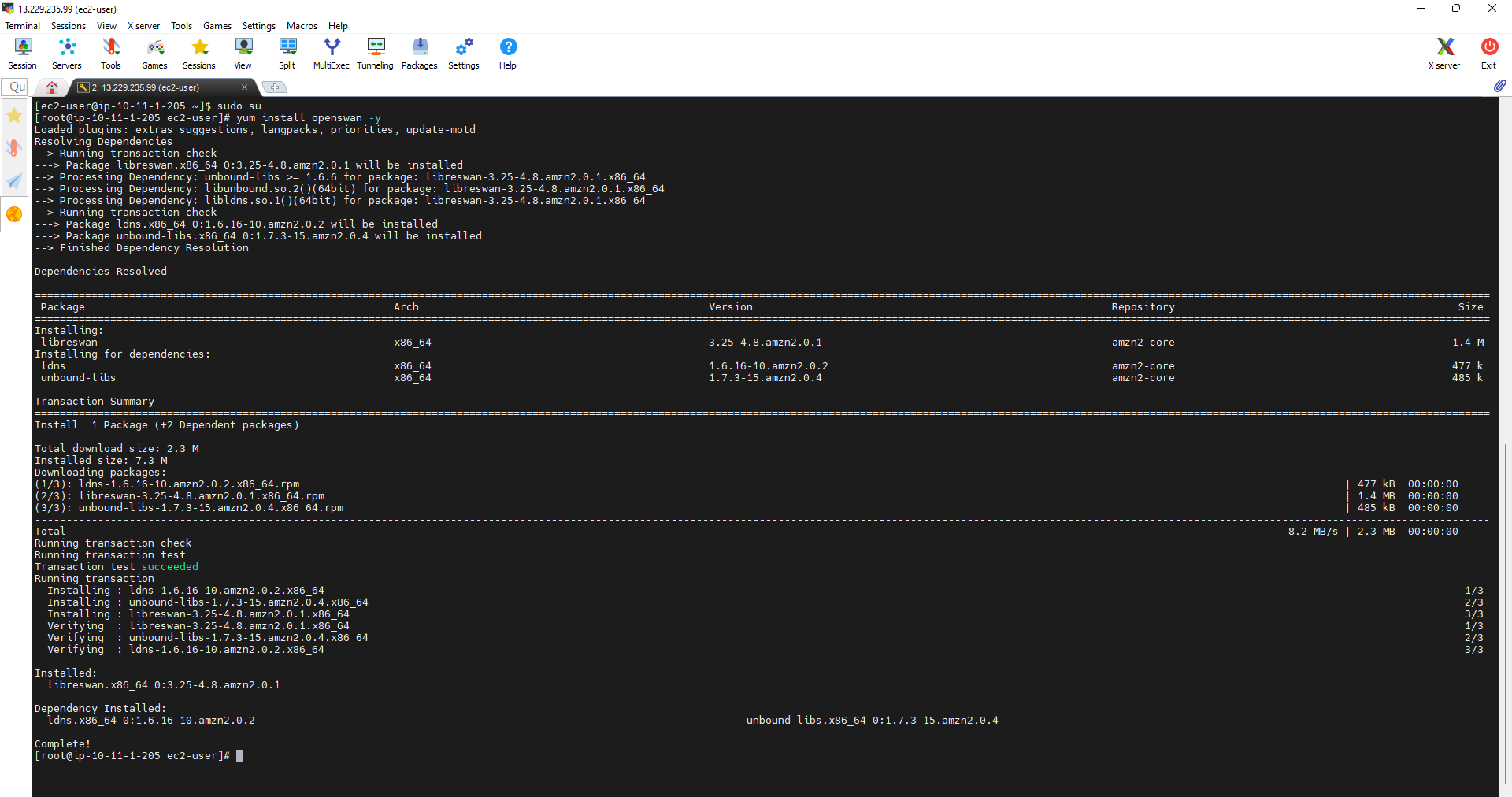Click the paperclip icon at top right

(1499, 86)
